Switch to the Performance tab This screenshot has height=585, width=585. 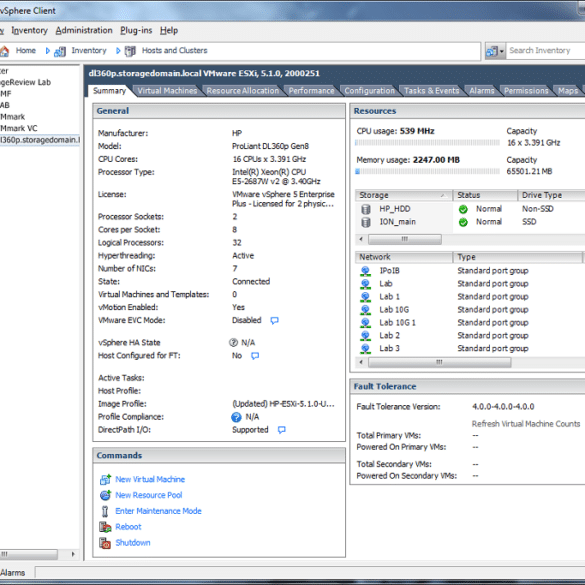click(x=311, y=91)
